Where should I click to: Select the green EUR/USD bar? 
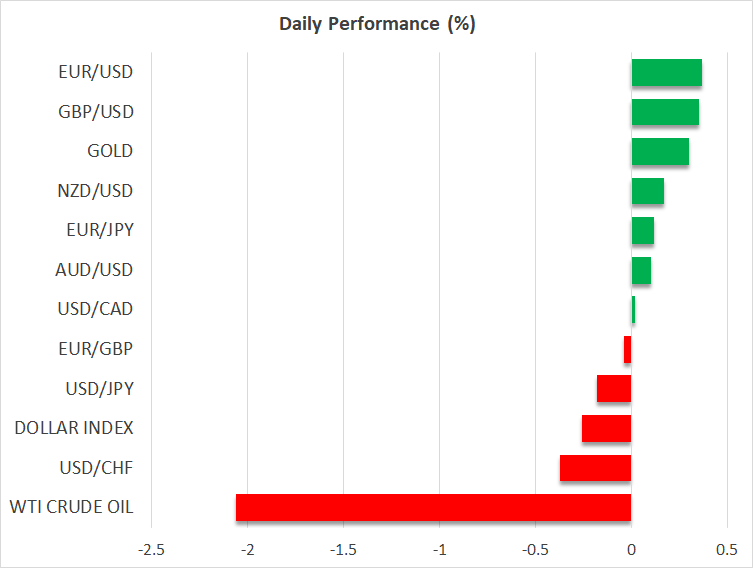pos(666,73)
